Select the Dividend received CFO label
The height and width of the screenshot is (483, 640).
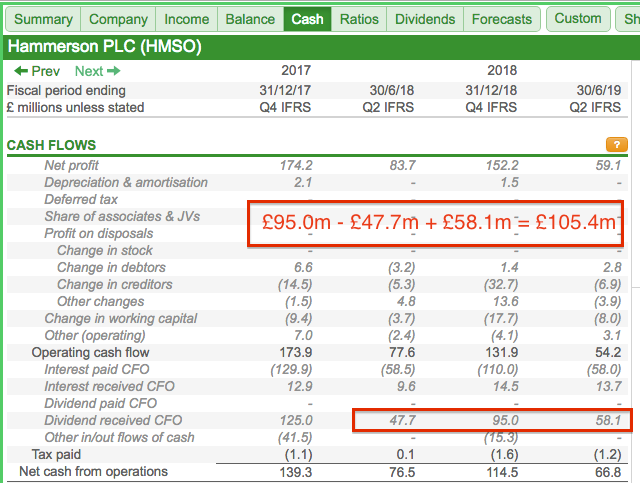coord(113,421)
